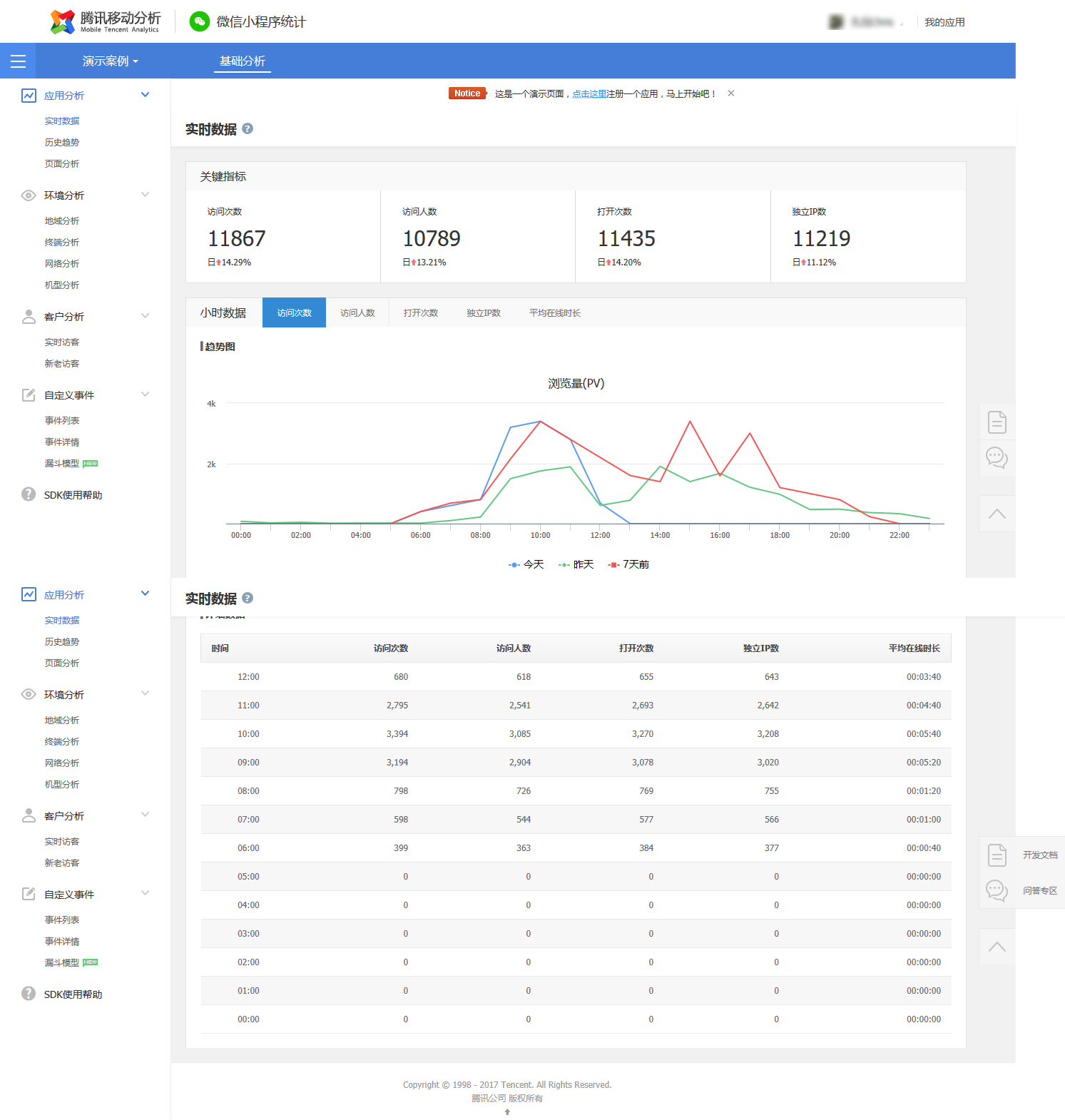Click the 环境分析 eye icon in the upper sidebar
Image resolution: width=1065 pixels, height=1120 pixels.
coord(29,195)
